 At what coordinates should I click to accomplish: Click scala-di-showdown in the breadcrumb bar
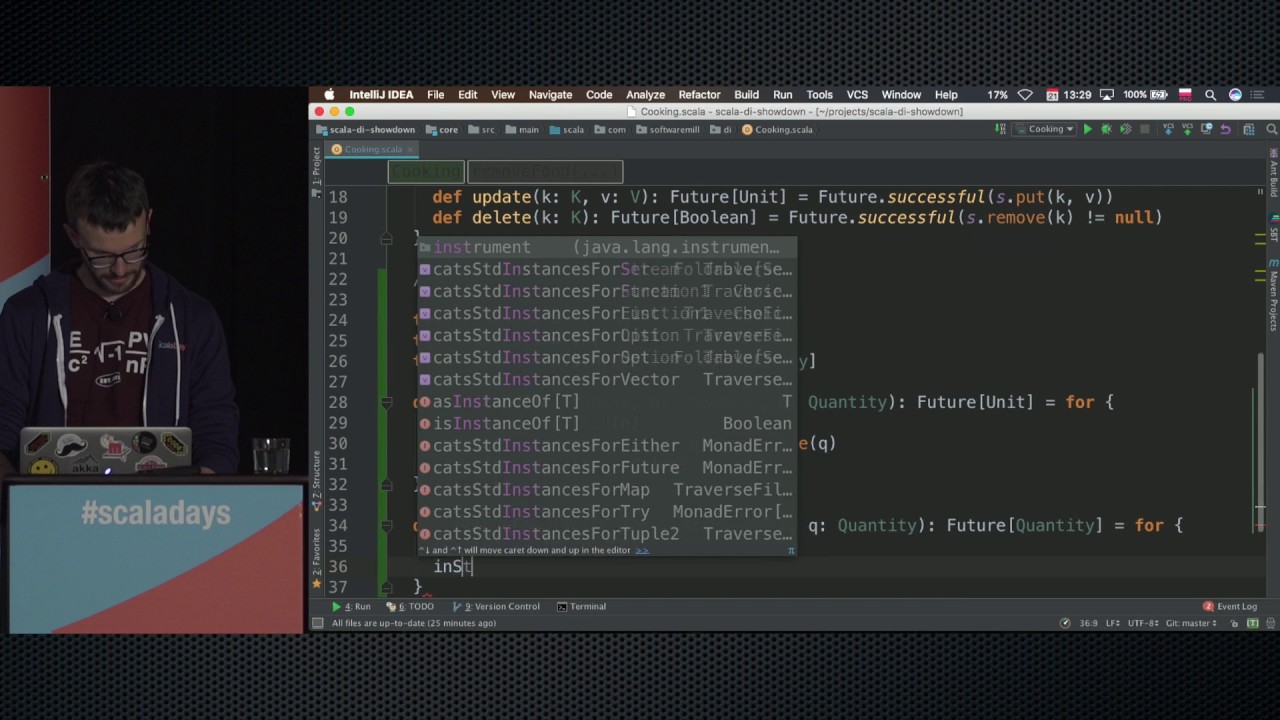(x=365, y=130)
